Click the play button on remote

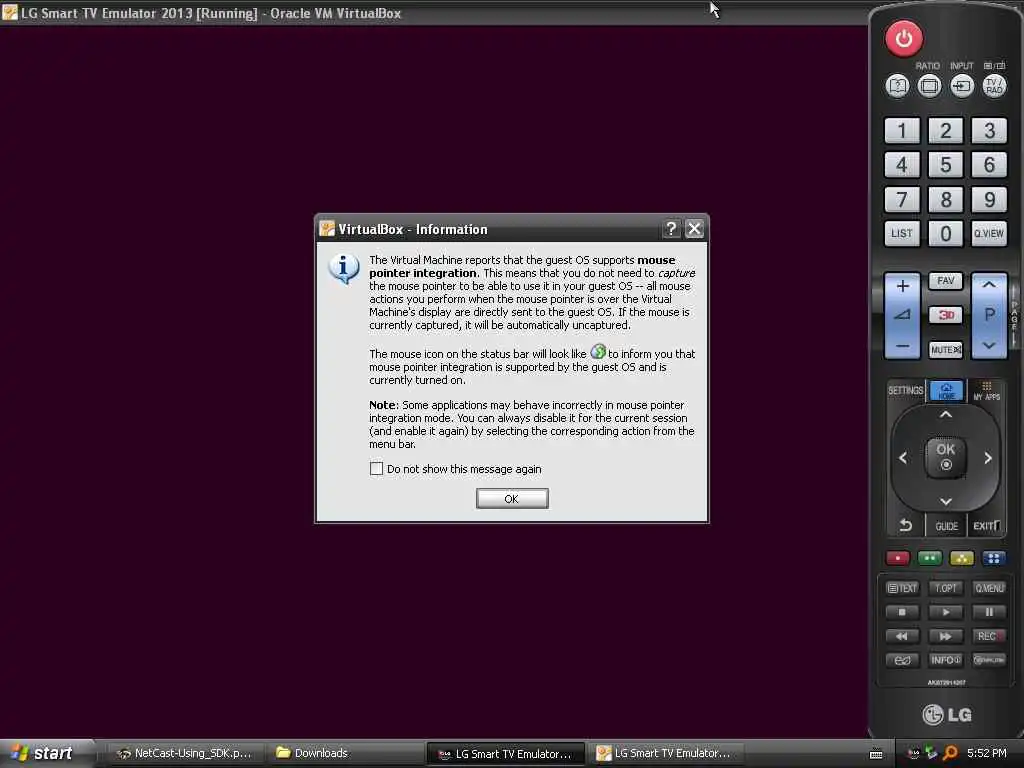tap(946, 613)
